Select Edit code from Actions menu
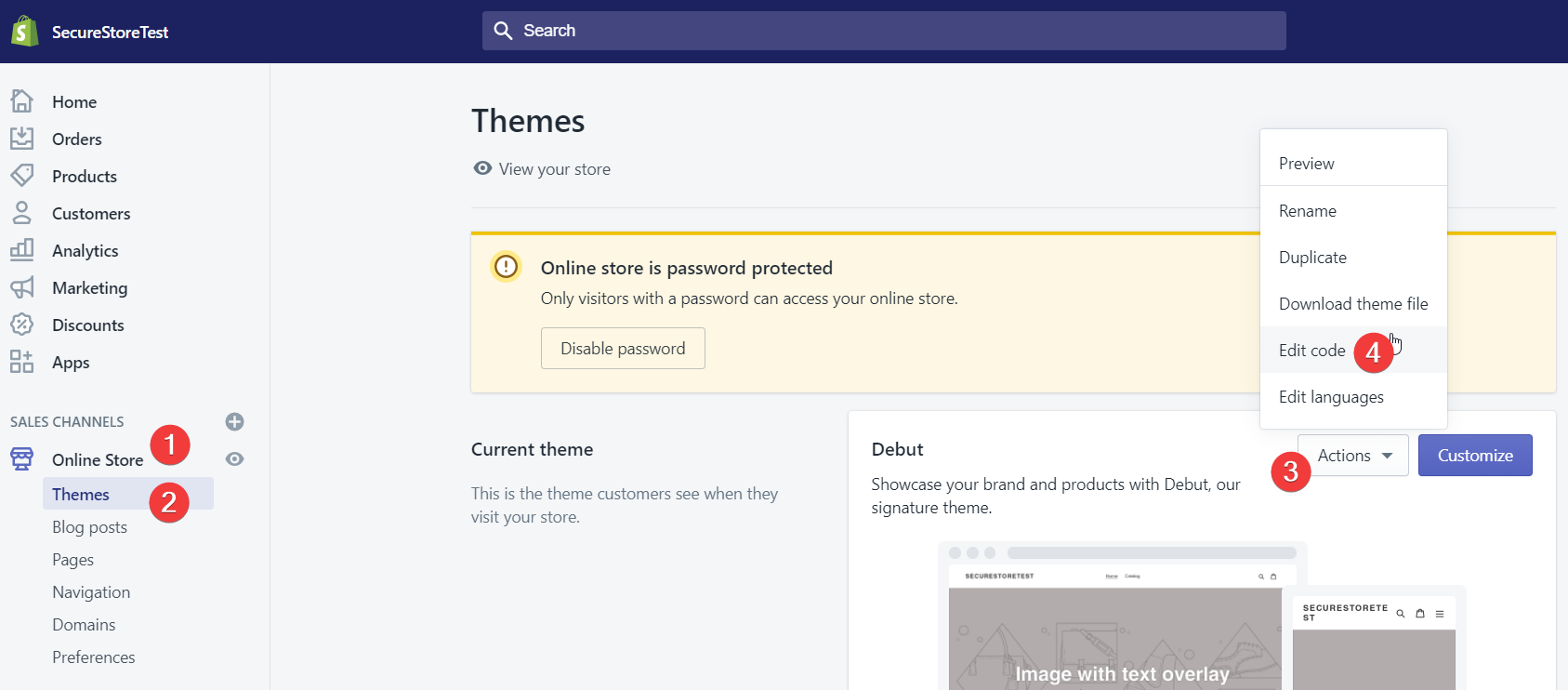Viewport: 1568px width, 690px height. [1353, 350]
